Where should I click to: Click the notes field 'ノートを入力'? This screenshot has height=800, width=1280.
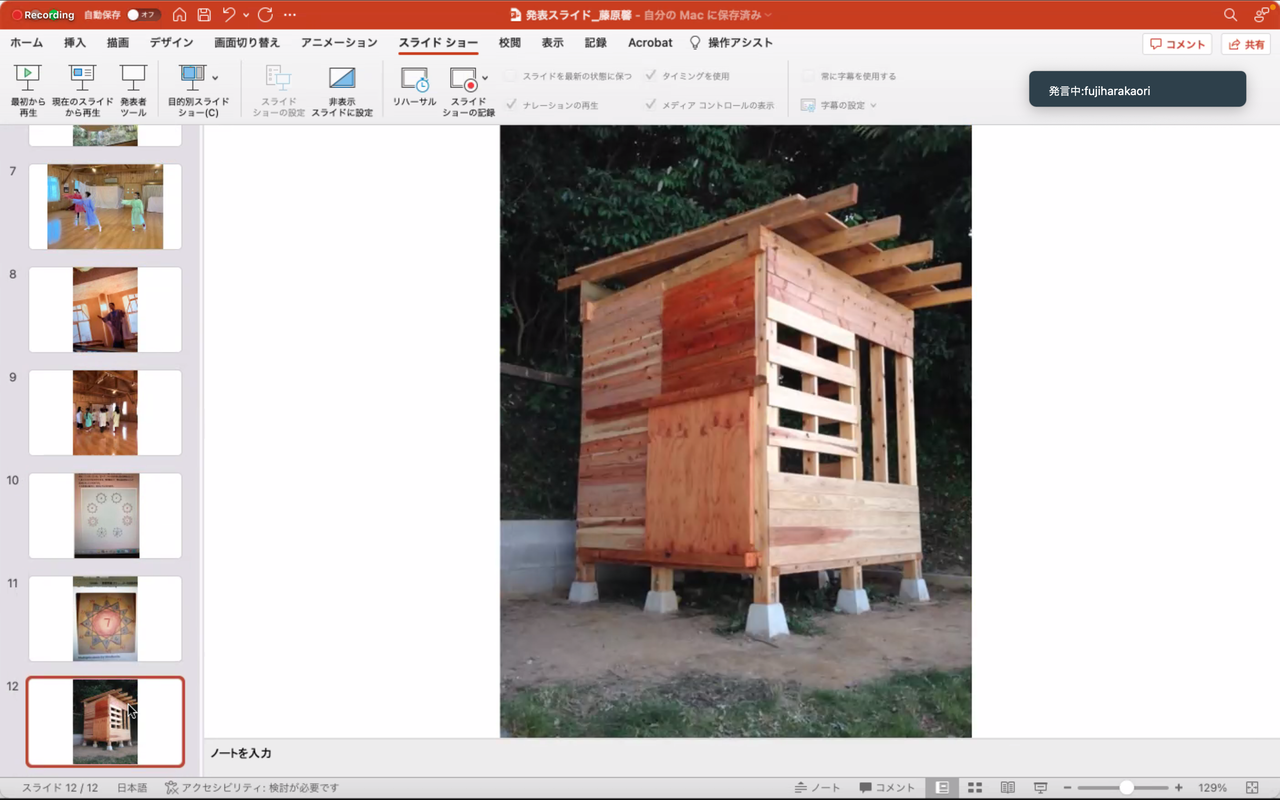[241, 753]
